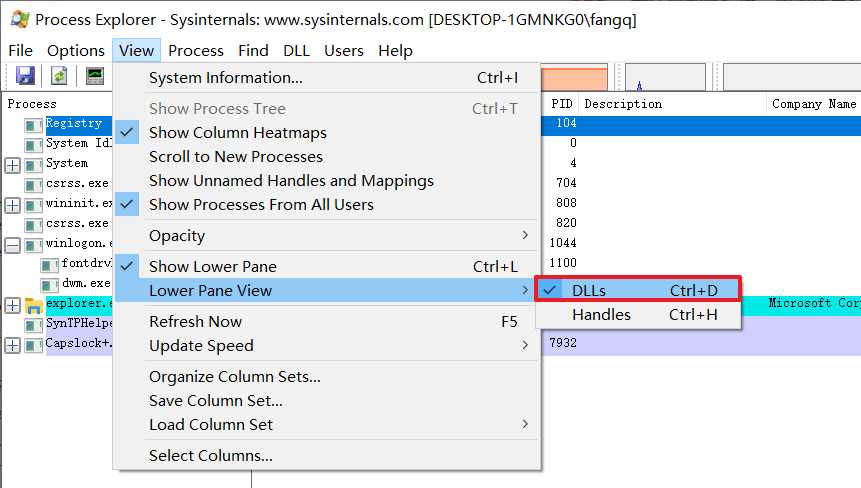
Task: Close the View menu
Action: [136, 51]
